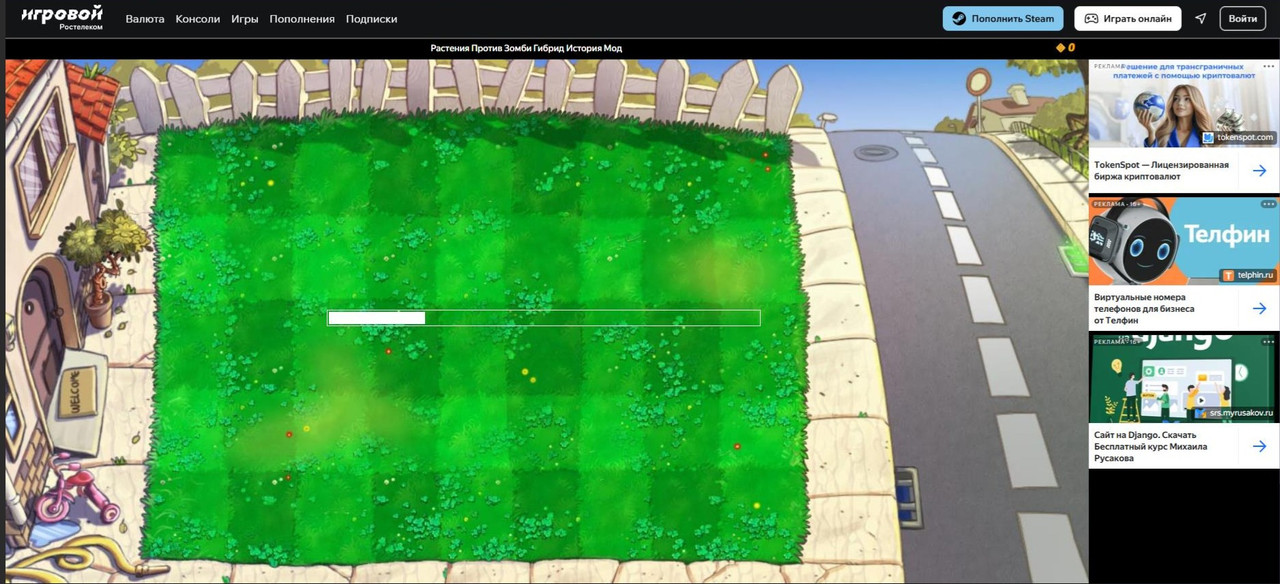This screenshot has width=1280, height=584.
Task: Open the arrow on the Телфин ad
Action: (x=1259, y=308)
